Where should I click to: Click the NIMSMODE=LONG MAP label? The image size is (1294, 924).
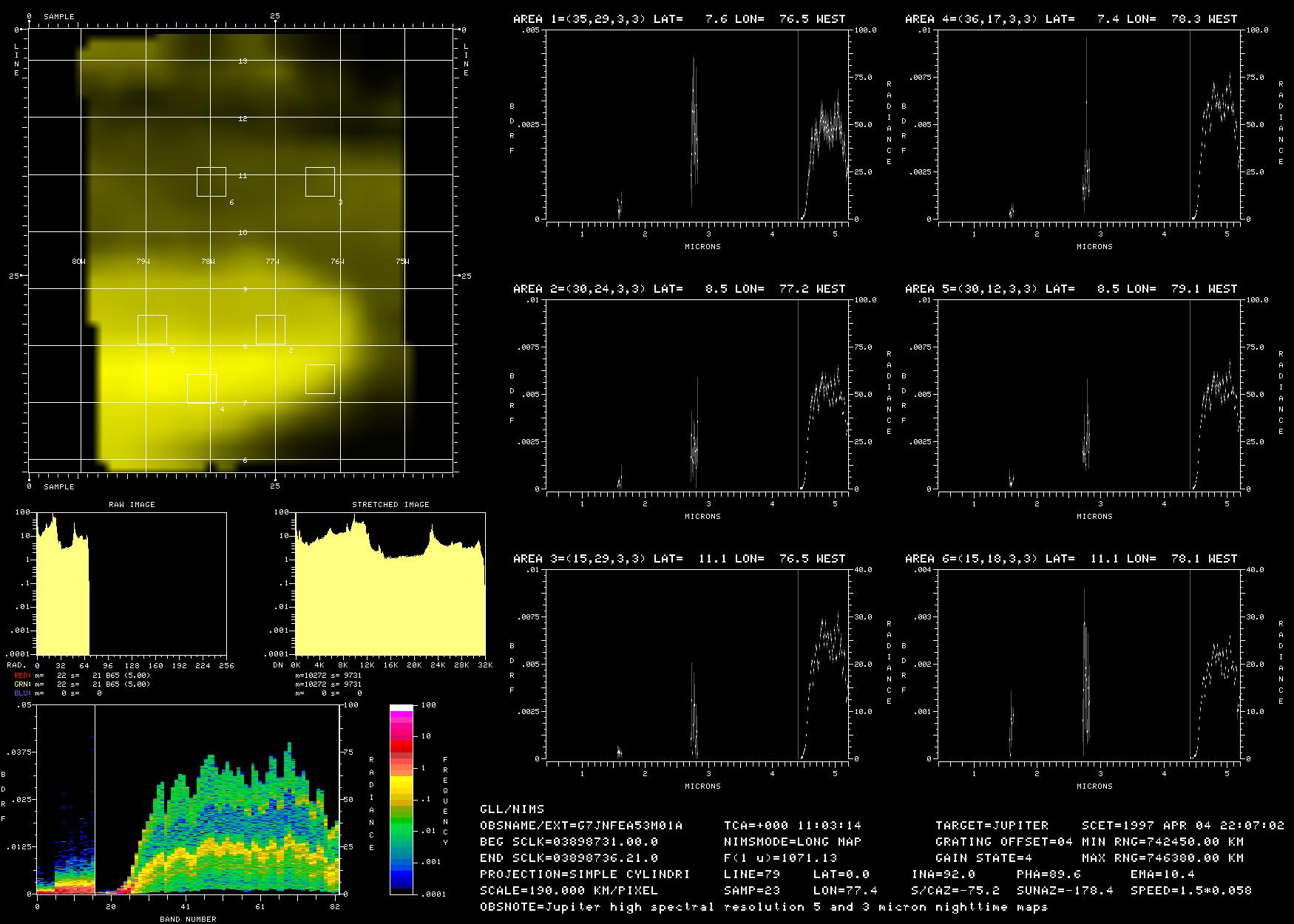[x=793, y=841]
